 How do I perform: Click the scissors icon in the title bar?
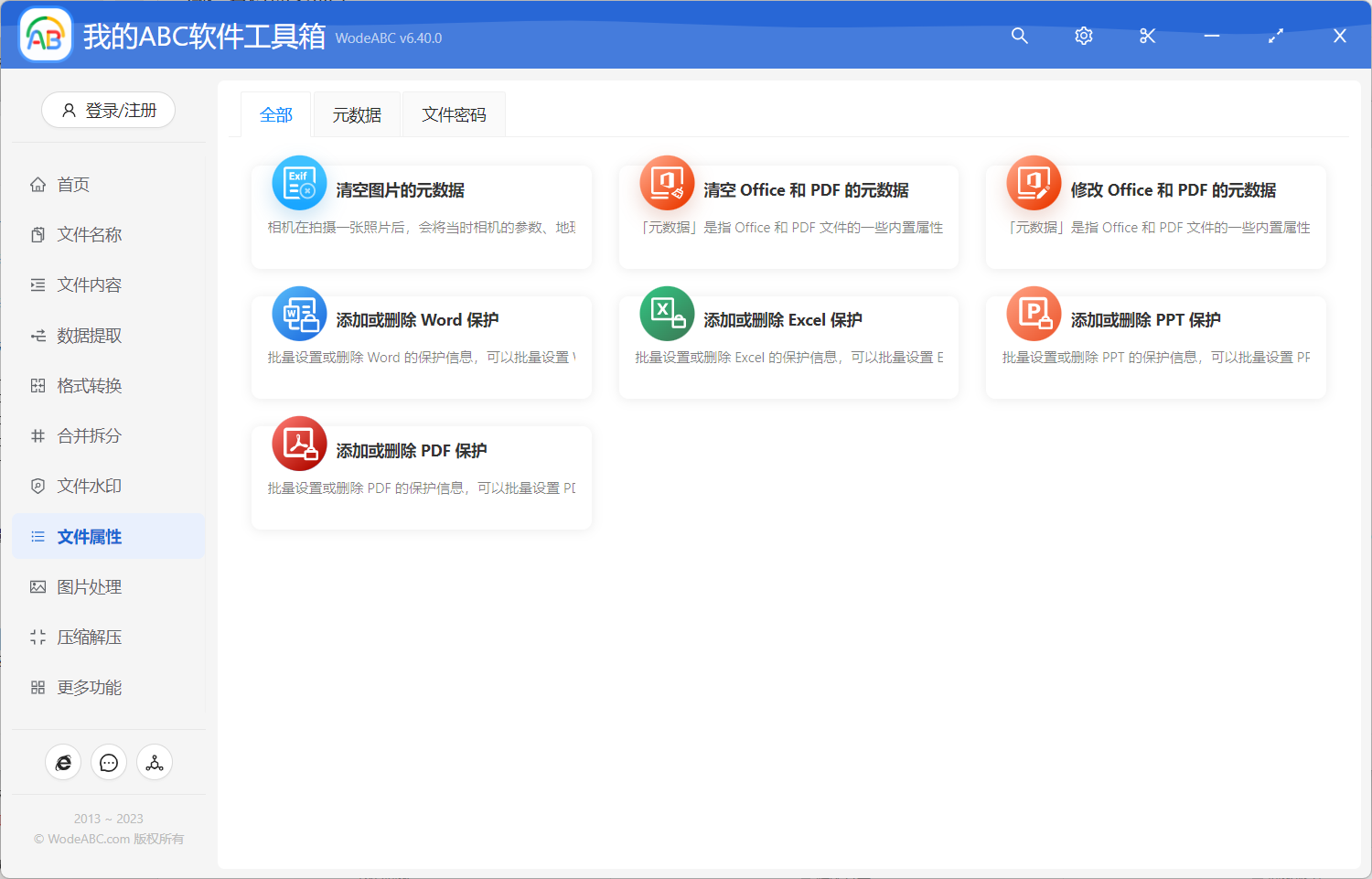tap(1147, 36)
